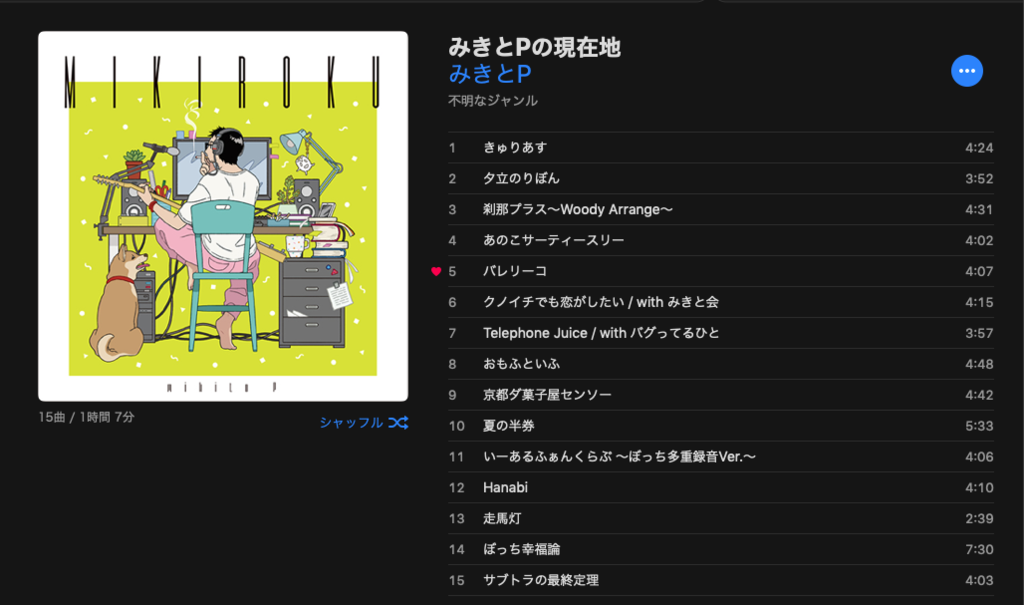Select track 2 夕立のりぼん
Image resolution: width=1024 pixels, height=605 pixels.
[721, 178]
